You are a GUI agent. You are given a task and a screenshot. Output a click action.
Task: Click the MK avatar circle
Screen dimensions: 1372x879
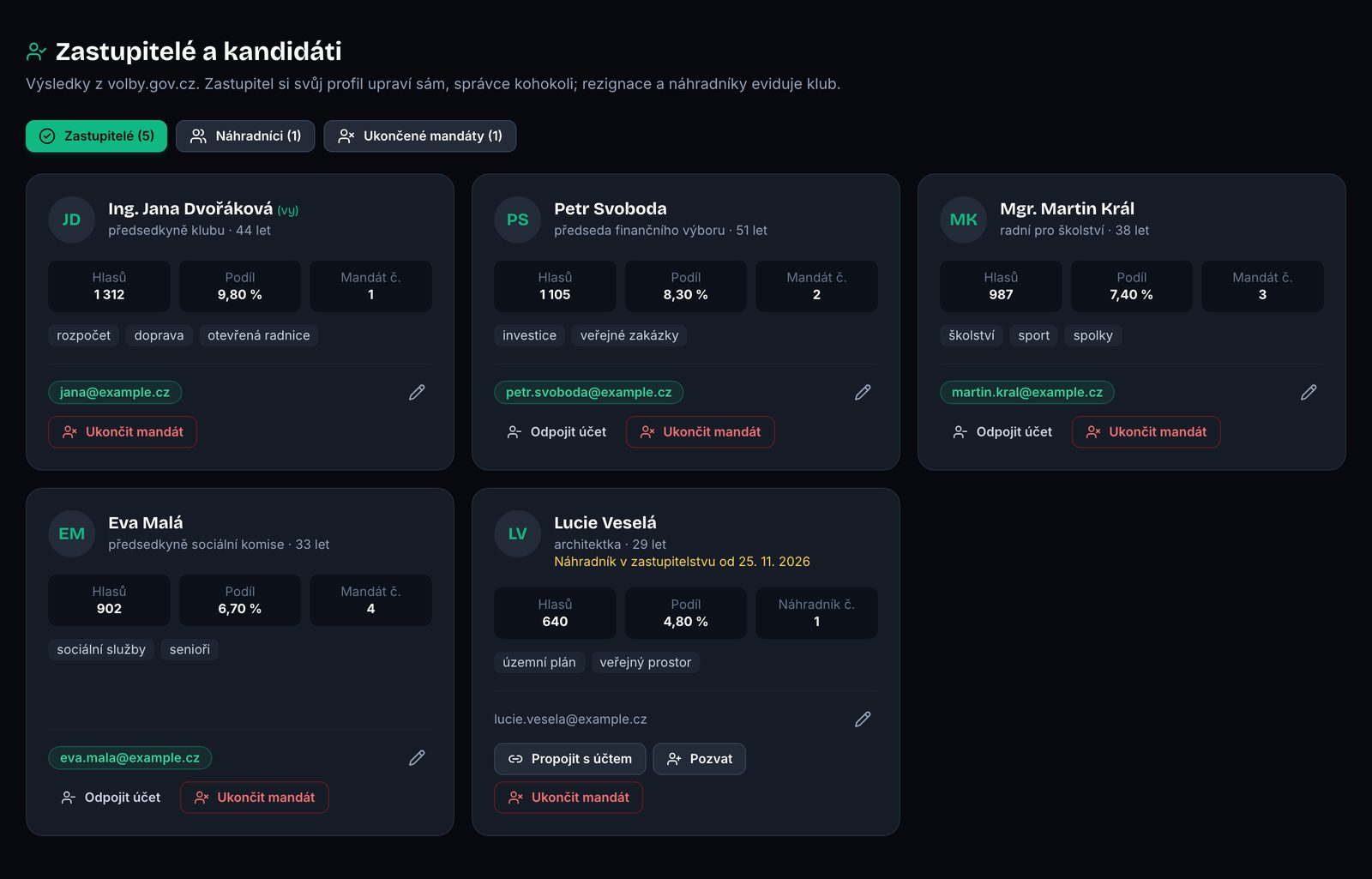point(963,220)
